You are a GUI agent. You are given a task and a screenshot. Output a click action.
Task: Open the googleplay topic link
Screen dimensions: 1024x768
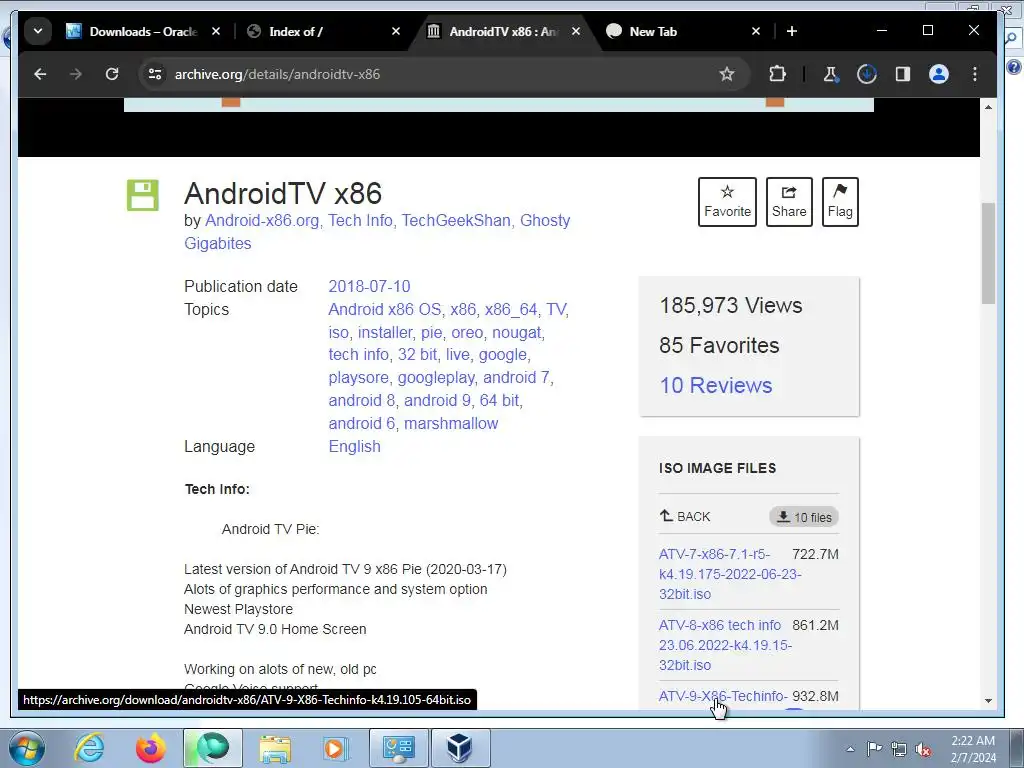click(x=436, y=377)
